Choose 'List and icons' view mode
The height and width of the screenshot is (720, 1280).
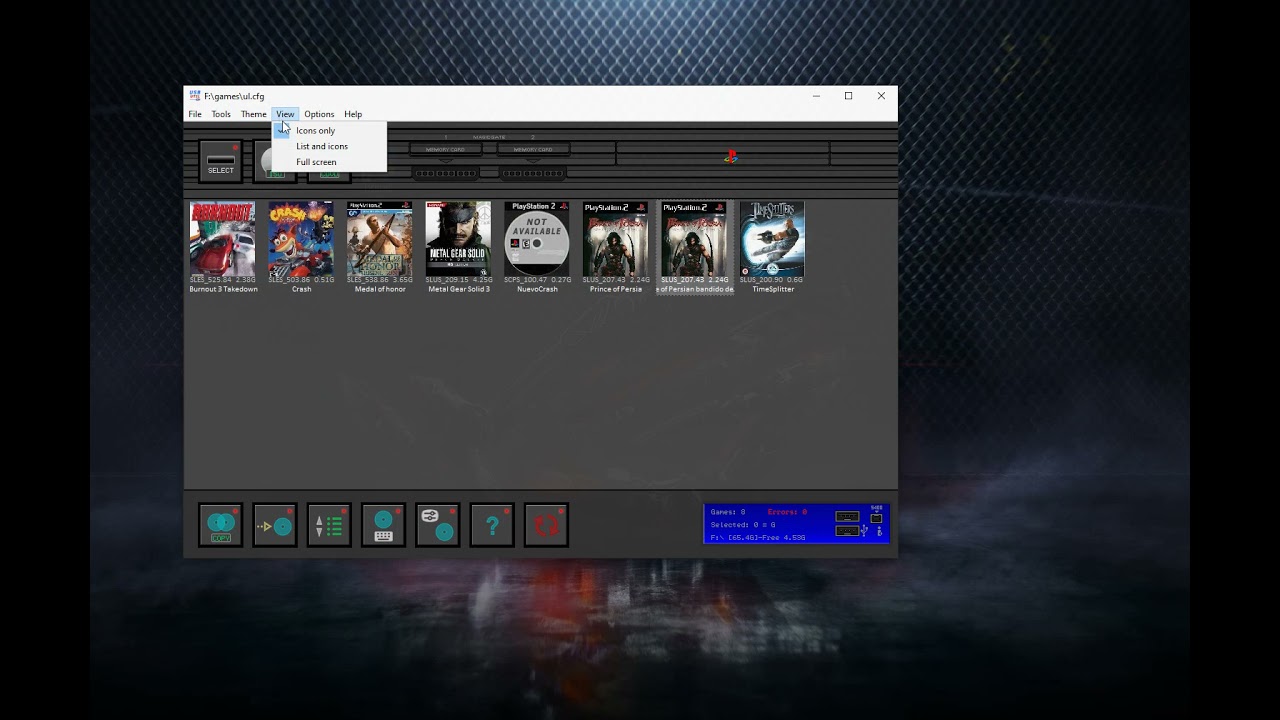pos(329,146)
